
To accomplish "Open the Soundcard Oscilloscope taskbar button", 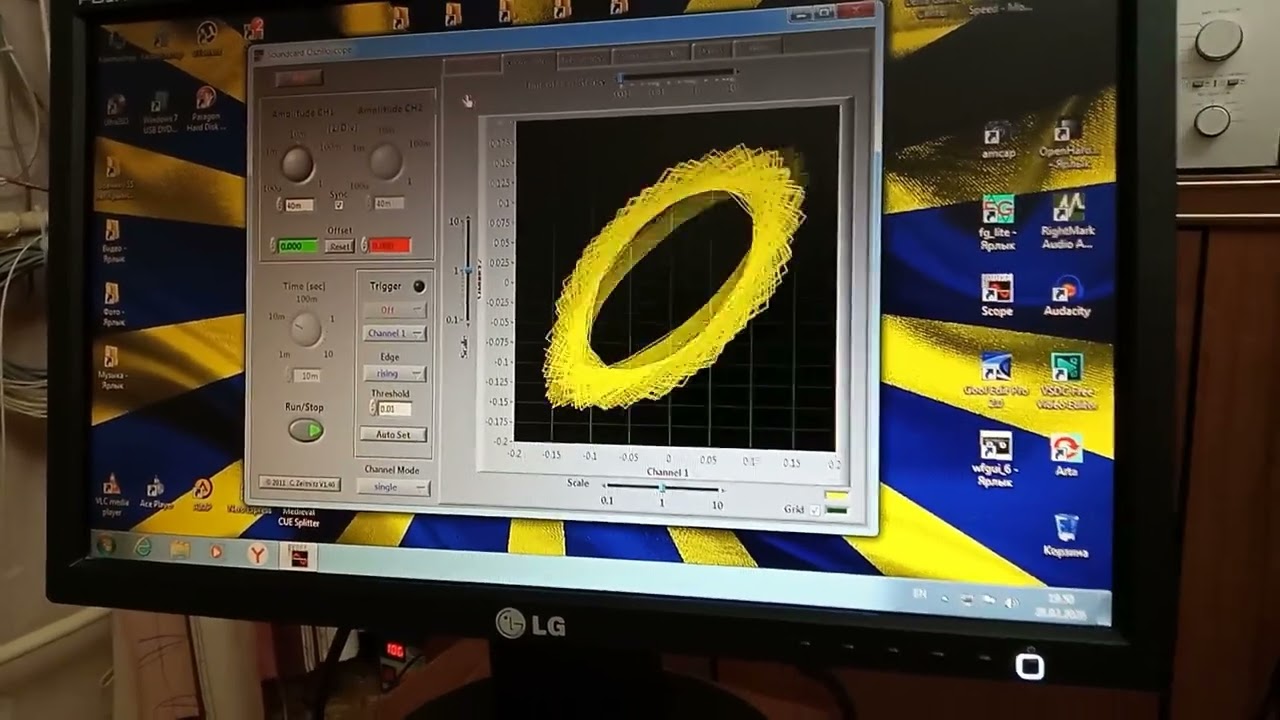I will click(298, 556).
